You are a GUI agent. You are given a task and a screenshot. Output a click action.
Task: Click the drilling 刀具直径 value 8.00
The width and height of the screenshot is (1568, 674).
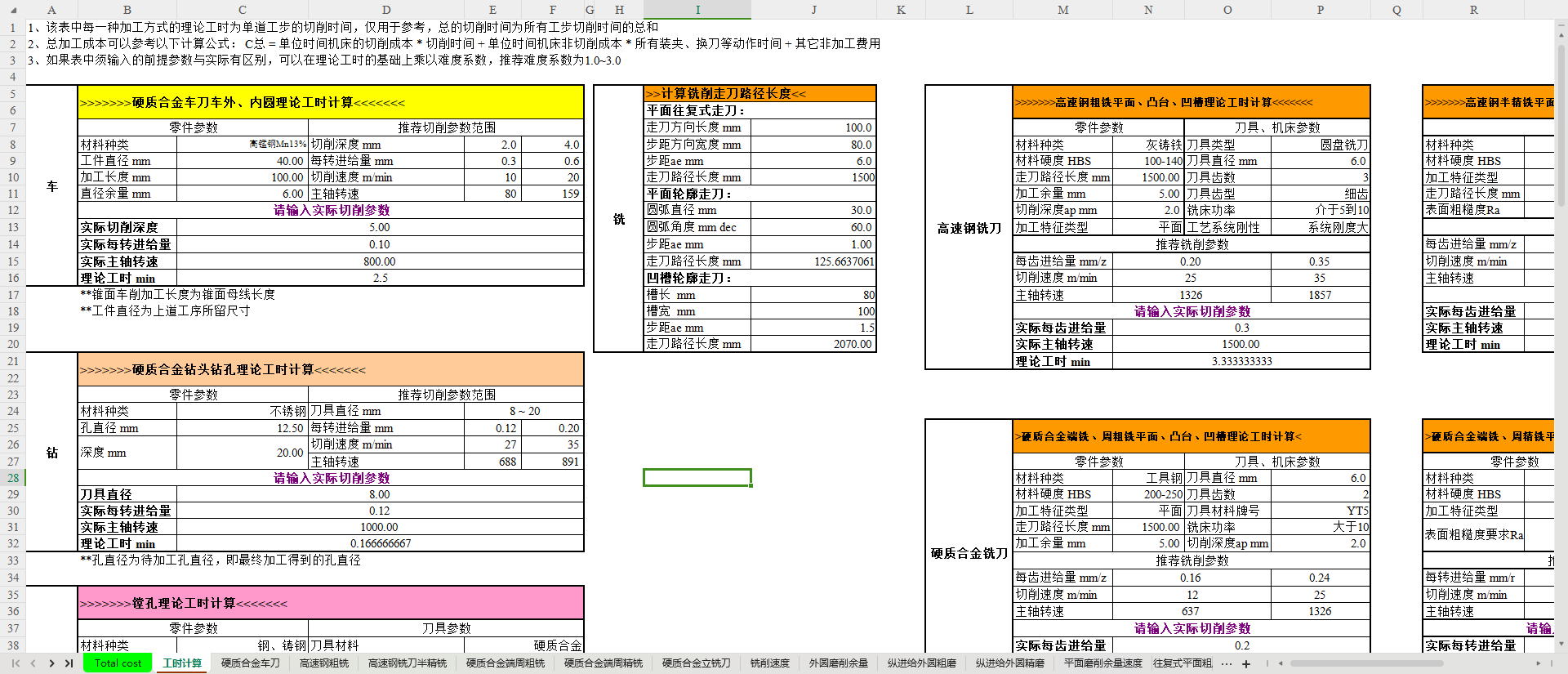click(x=380, y=494)
